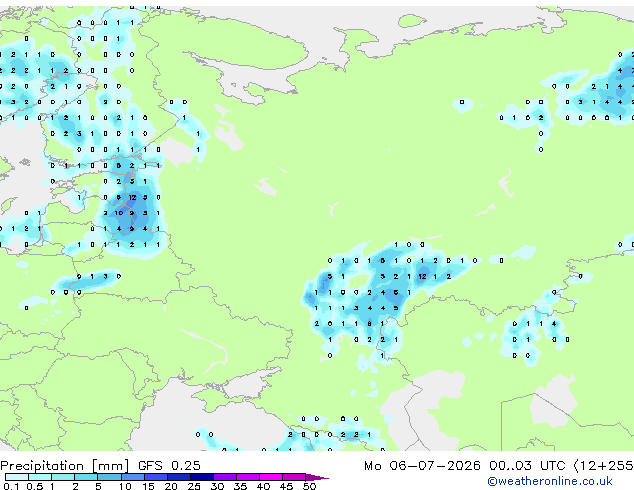Select the 30–35 mm purple legend swatch

(225, 477)
